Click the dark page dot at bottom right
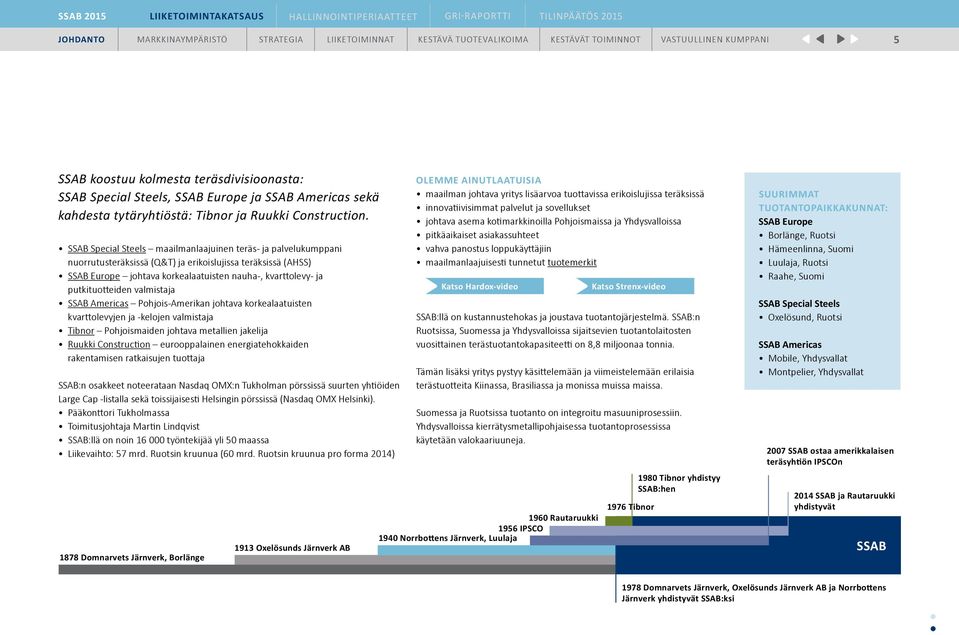Image resolution: width=959 pixels, height=635 pixels. click(933, 629)
